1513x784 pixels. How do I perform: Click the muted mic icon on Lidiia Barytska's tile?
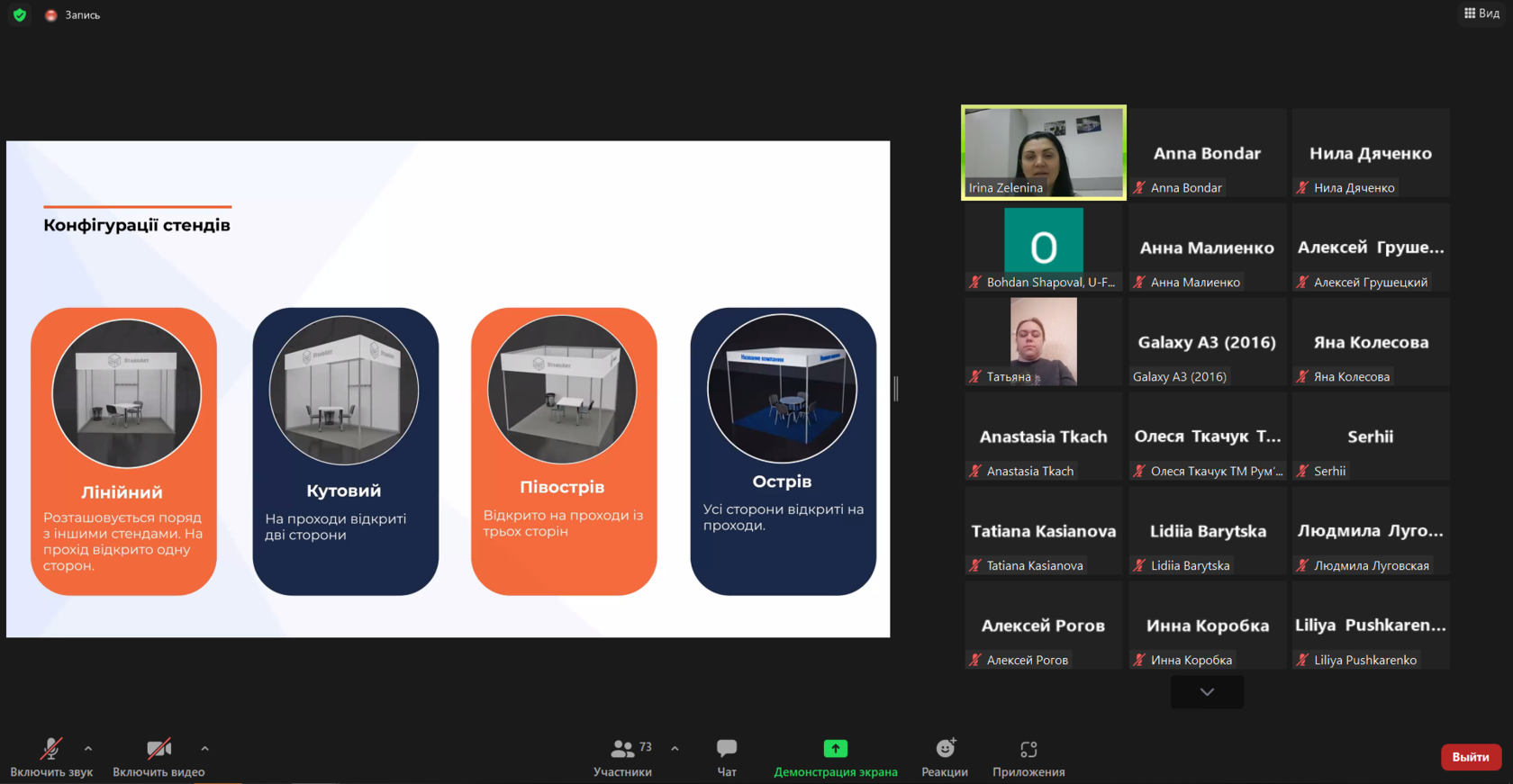pyautogui.click(x=1139, y=565)
